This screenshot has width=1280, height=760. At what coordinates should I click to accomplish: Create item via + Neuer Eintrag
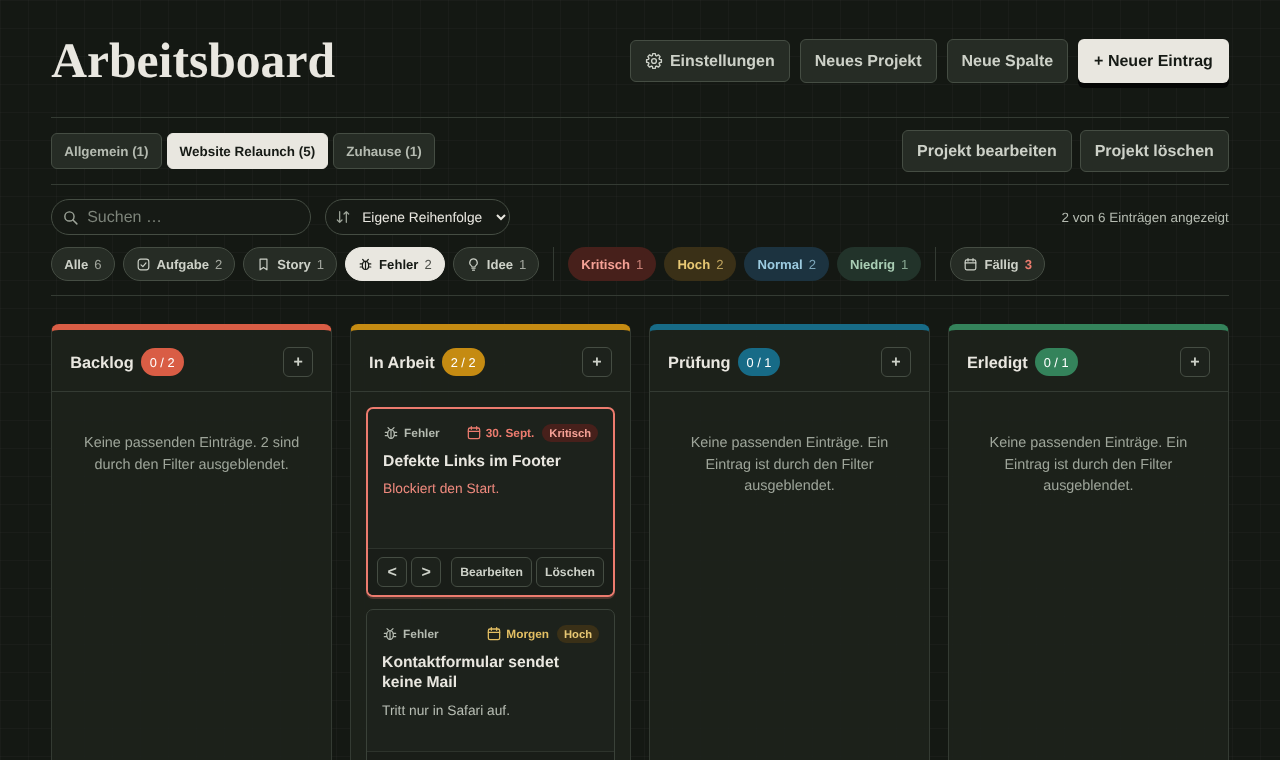pos(1153,61)
